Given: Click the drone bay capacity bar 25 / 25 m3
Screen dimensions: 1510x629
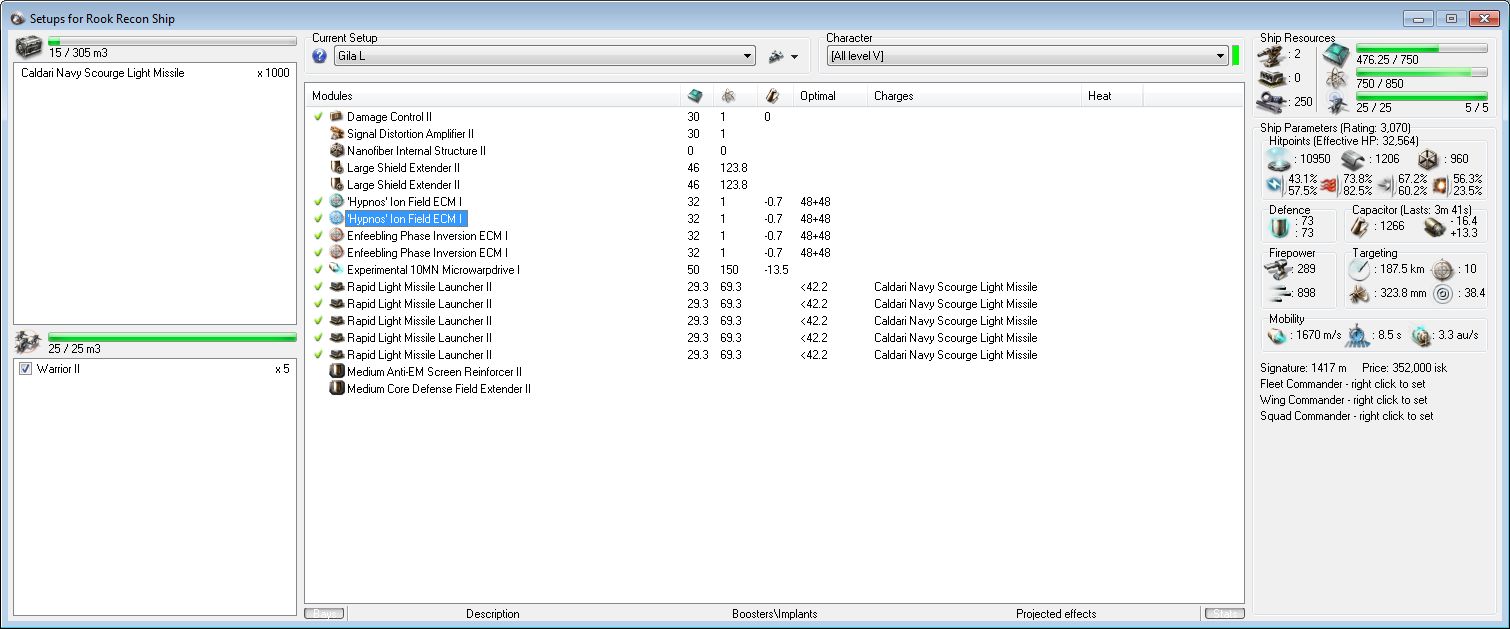Looking at the screenshot, I should [172, 338].
